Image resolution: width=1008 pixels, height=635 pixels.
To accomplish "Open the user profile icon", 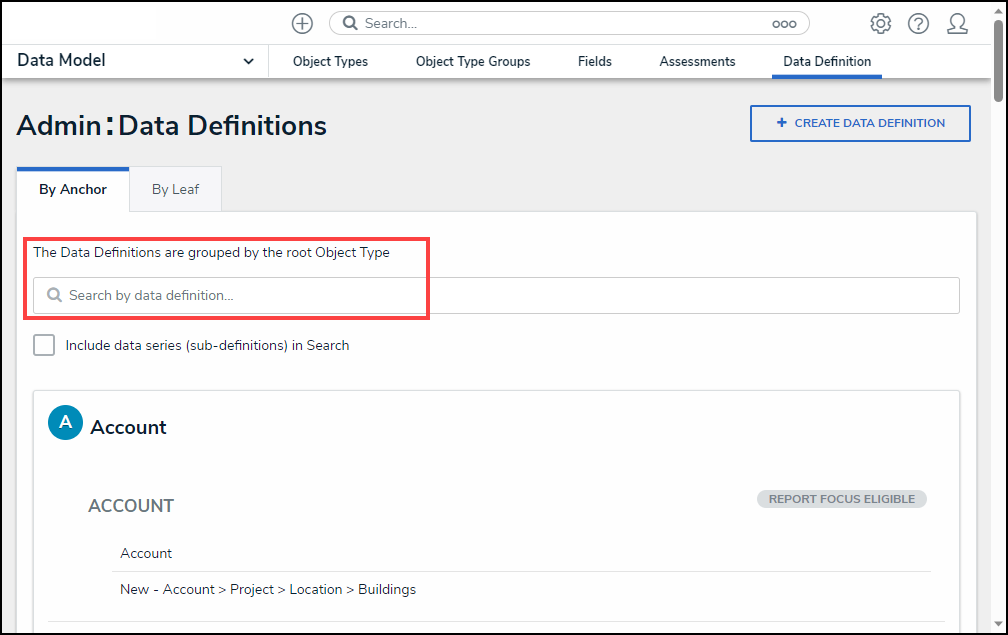I will [957, 23].
